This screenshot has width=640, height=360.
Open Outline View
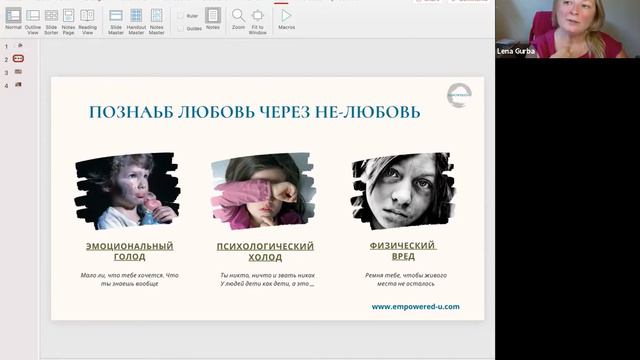coord(33,22)
